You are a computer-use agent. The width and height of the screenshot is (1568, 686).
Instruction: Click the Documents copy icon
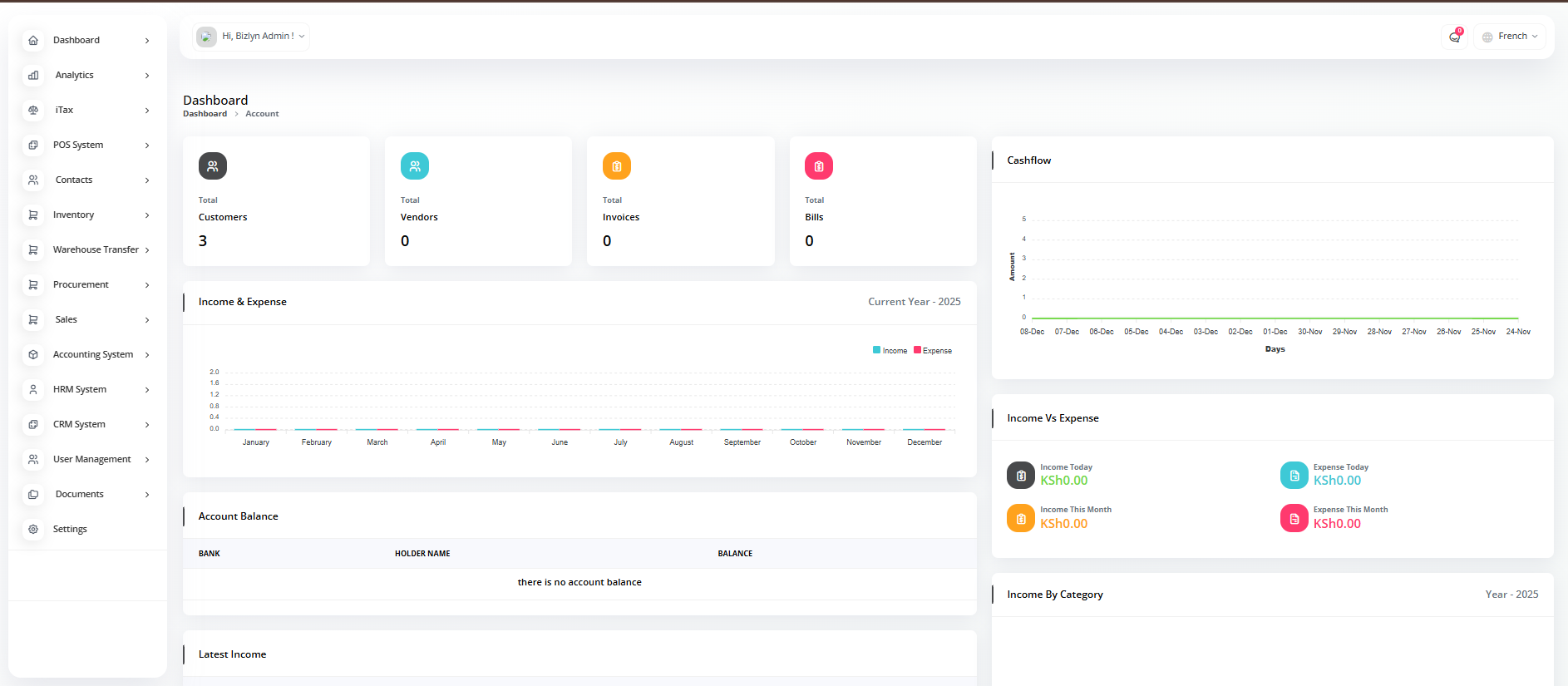(33, 494)
